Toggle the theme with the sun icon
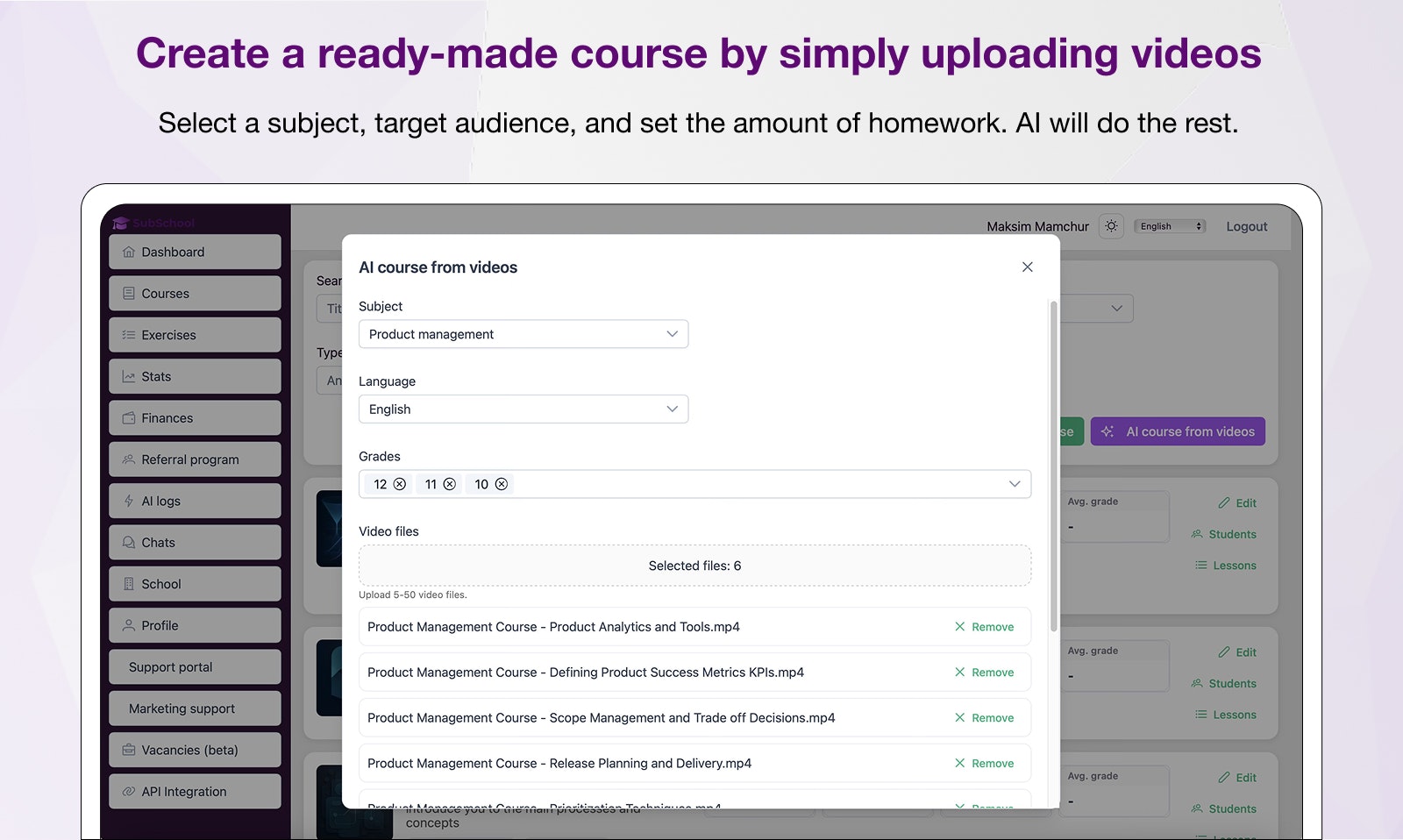Screen dimensions: 1403x840 point(1111,225)
